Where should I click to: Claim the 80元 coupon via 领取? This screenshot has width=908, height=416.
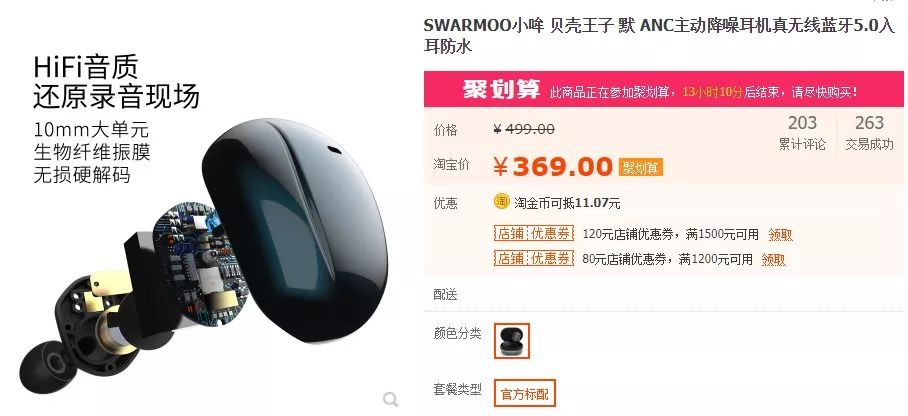coord(774,259)
